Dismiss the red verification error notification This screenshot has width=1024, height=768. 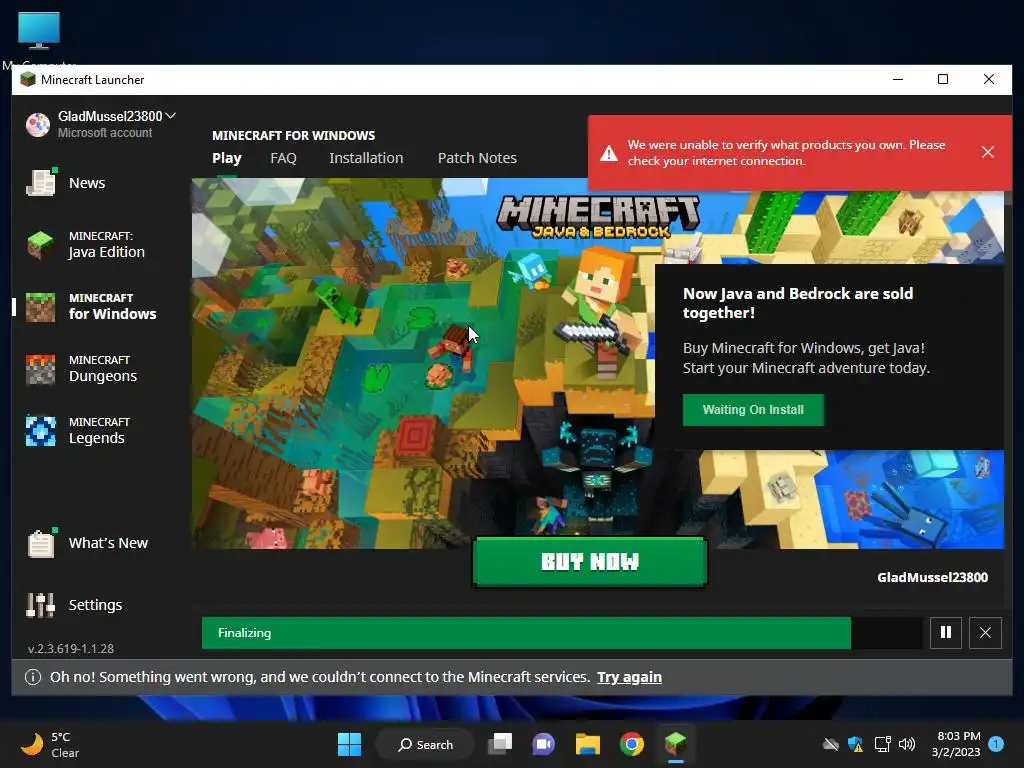tap(987, 152)
